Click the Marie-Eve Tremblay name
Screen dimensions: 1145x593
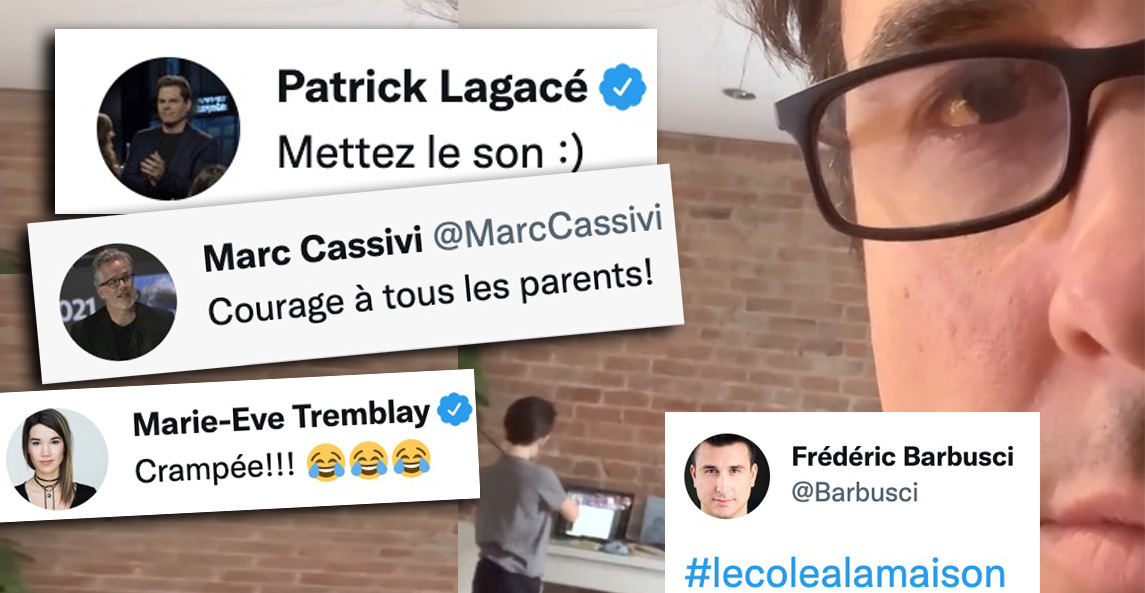pos(281,418)
